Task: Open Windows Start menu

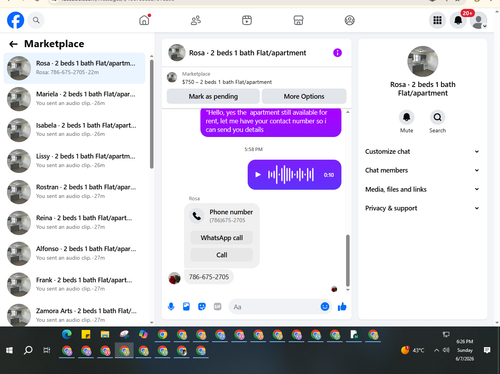Action: (x=9, y=350)
